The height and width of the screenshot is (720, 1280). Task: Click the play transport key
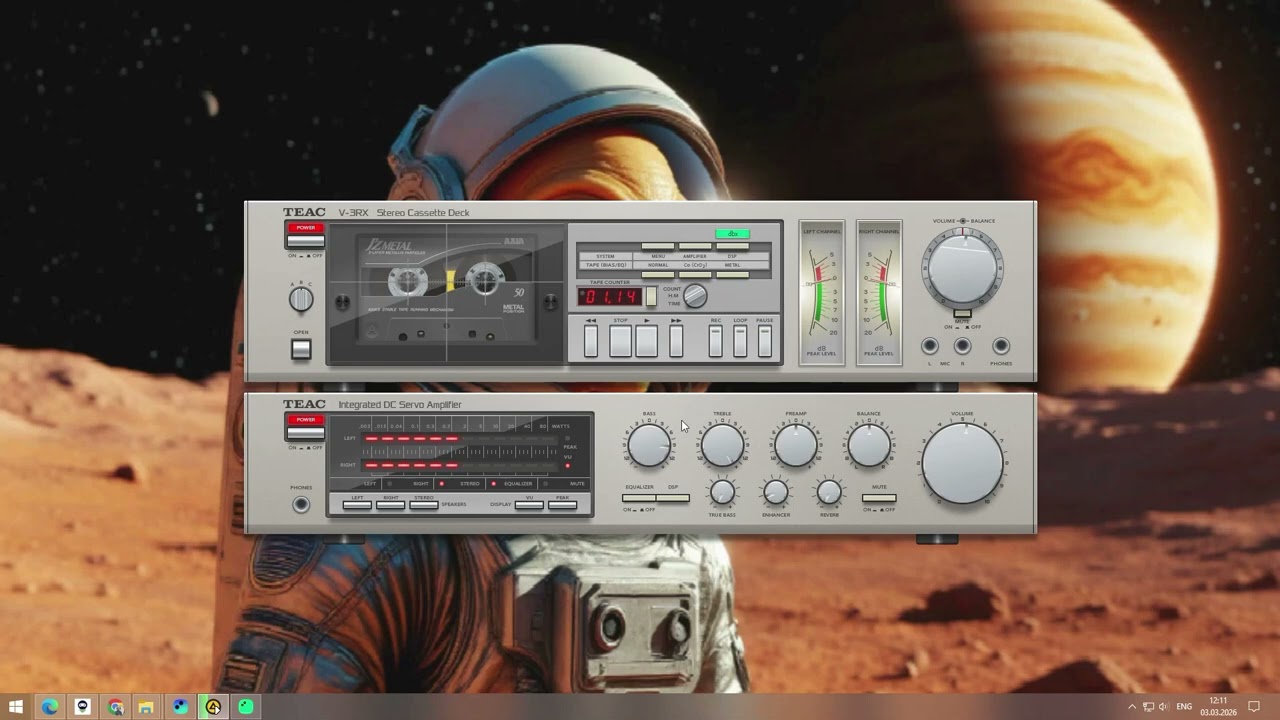646,341
